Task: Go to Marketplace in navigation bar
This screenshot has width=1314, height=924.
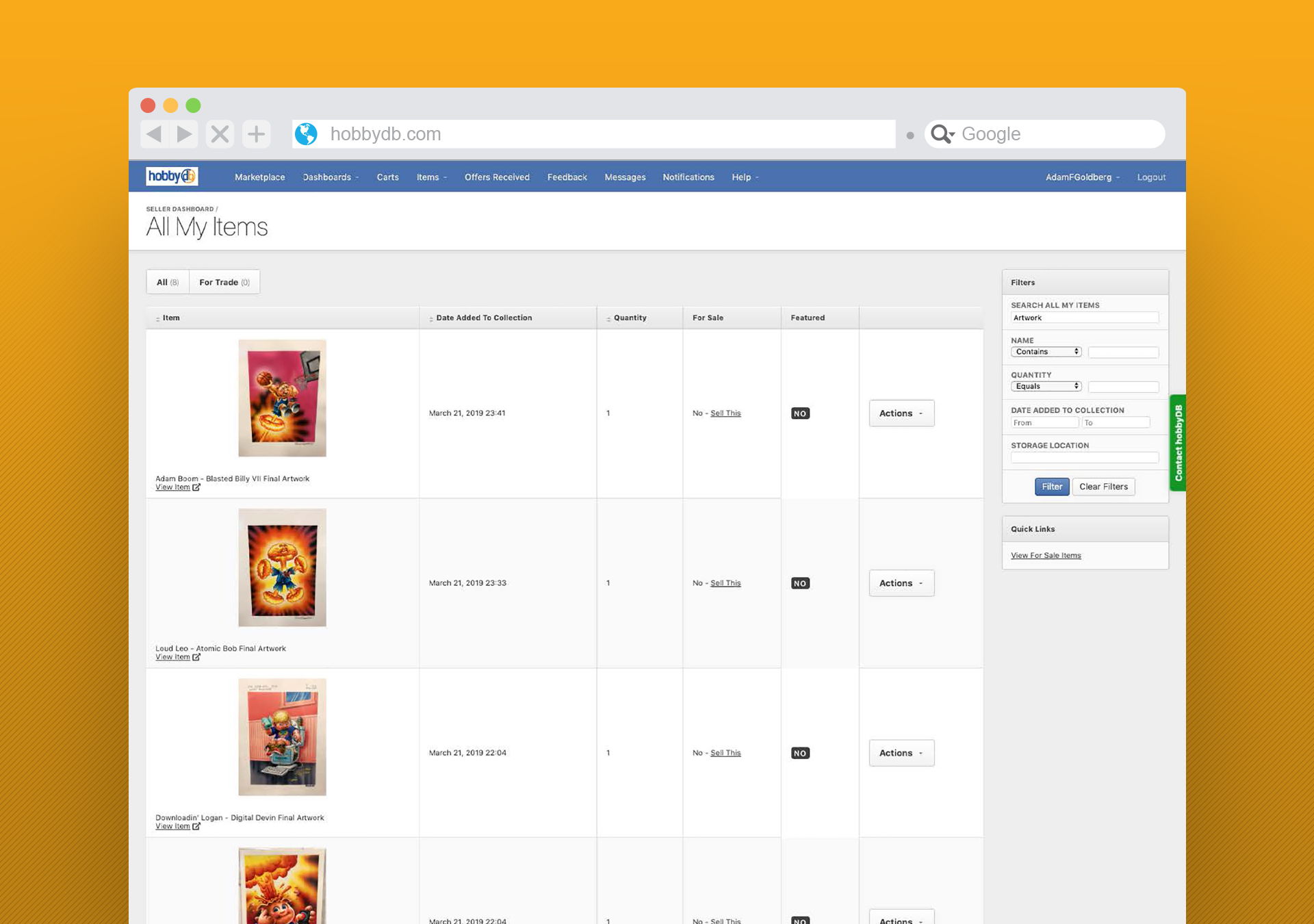Action: 259,177
